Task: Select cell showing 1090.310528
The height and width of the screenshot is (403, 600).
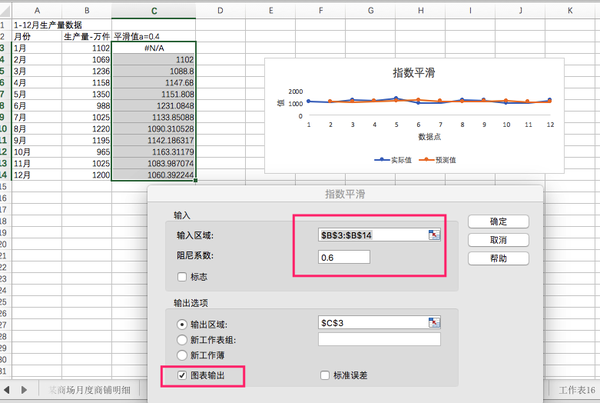Action: click(154, 129)
